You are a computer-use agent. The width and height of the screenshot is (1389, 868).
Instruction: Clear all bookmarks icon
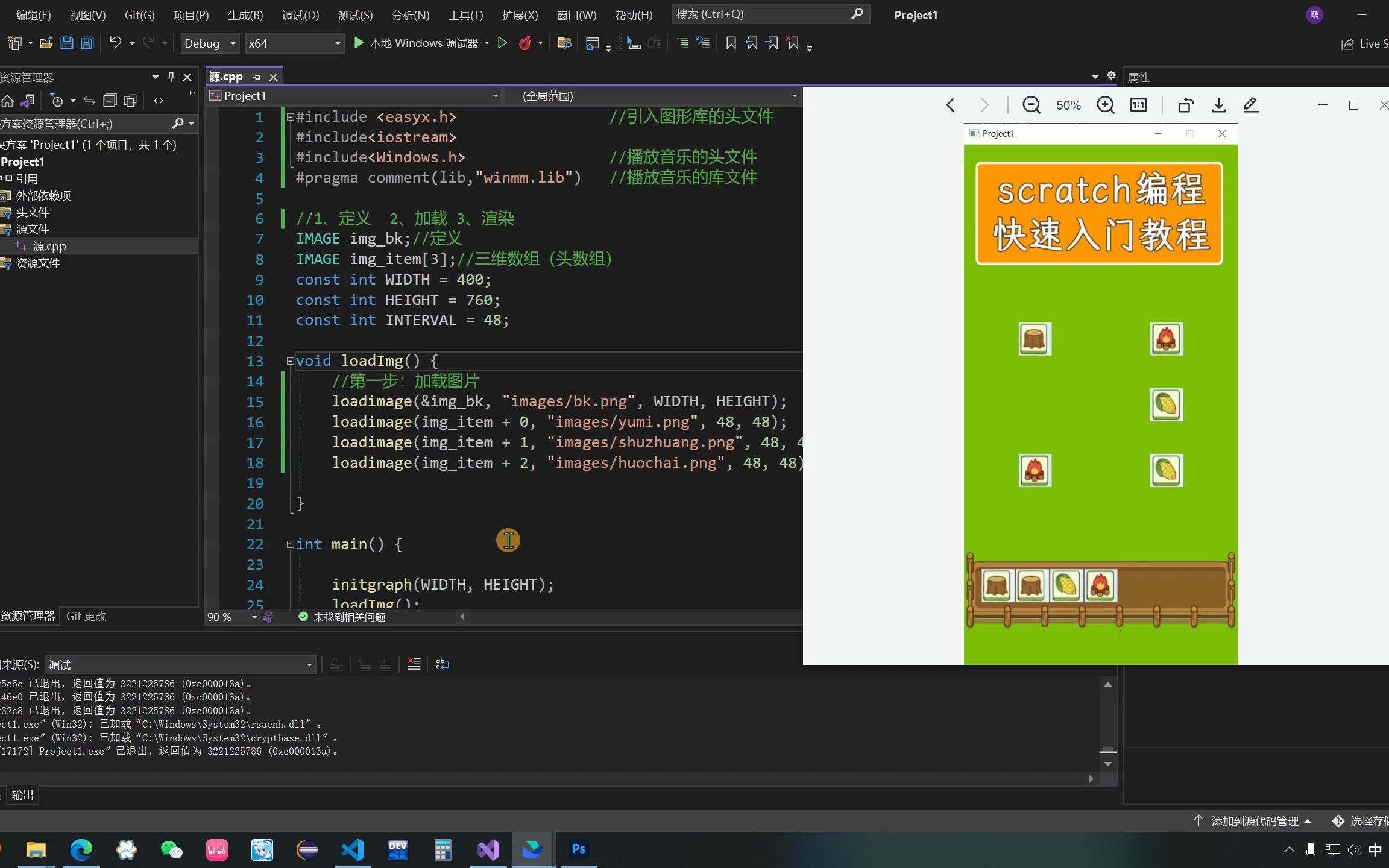tap(793, 43)
